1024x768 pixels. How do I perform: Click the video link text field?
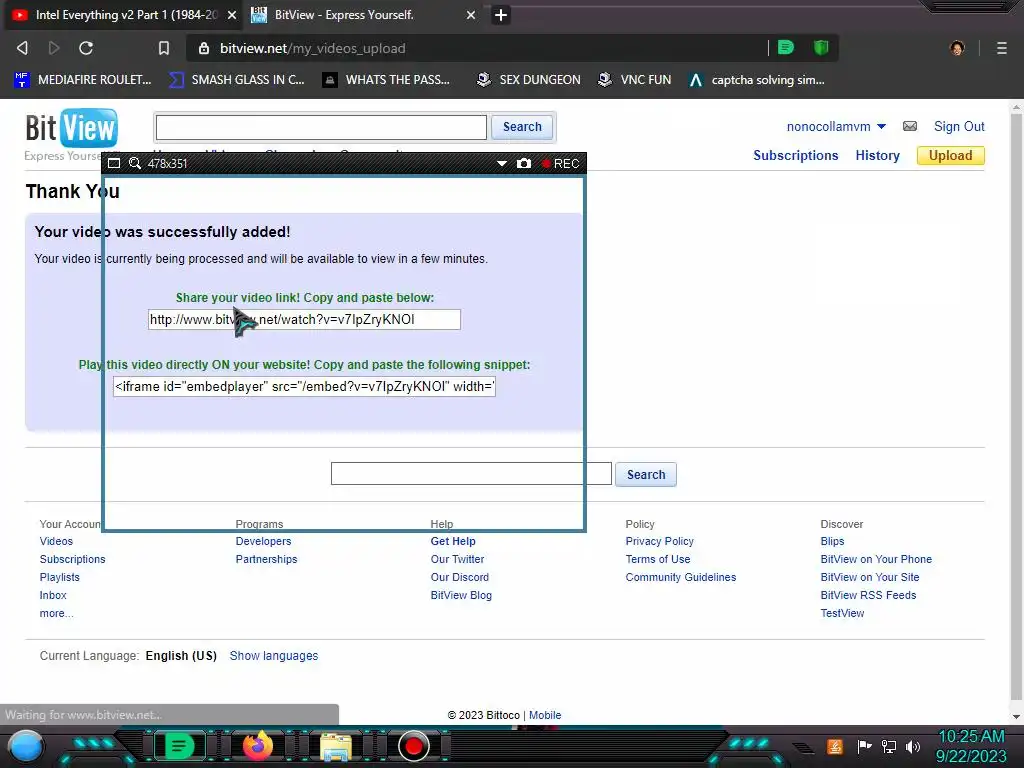coord(304,319)
